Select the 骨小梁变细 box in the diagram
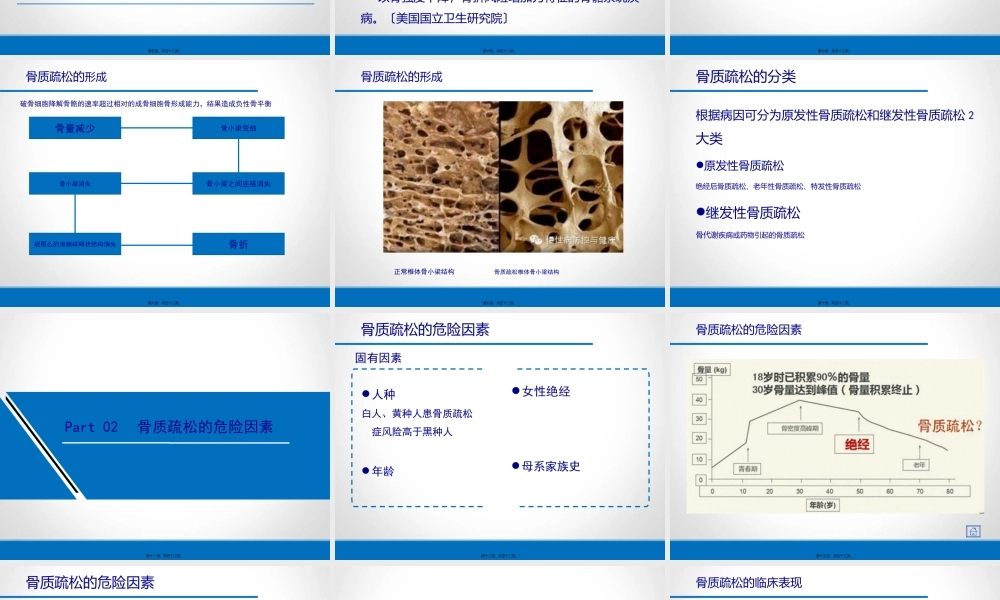 tap(240, 128)
